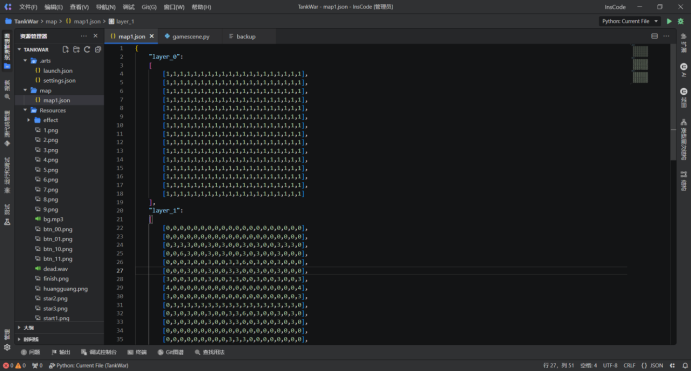This screenshot has width=692, height=371.
Task: Open the Python: Current File run configuration dropdown
Action: pos(630,21)
